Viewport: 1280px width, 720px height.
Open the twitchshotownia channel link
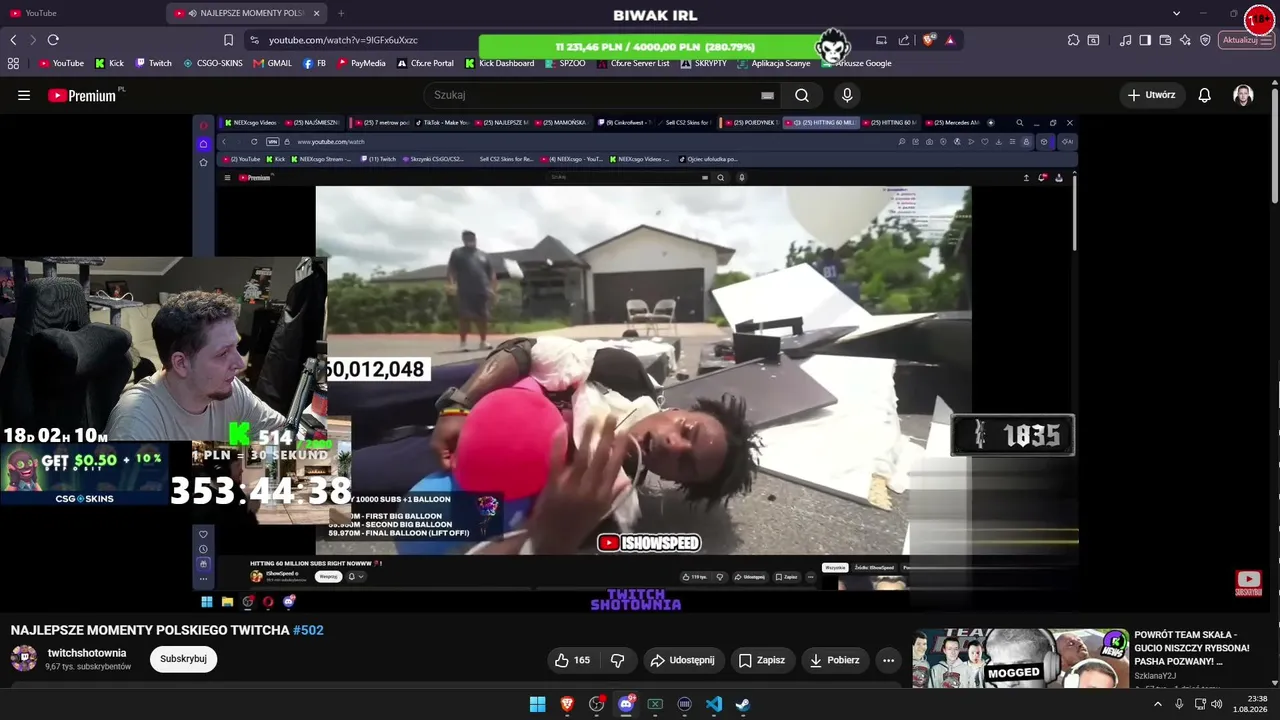[x=87, y=653]
